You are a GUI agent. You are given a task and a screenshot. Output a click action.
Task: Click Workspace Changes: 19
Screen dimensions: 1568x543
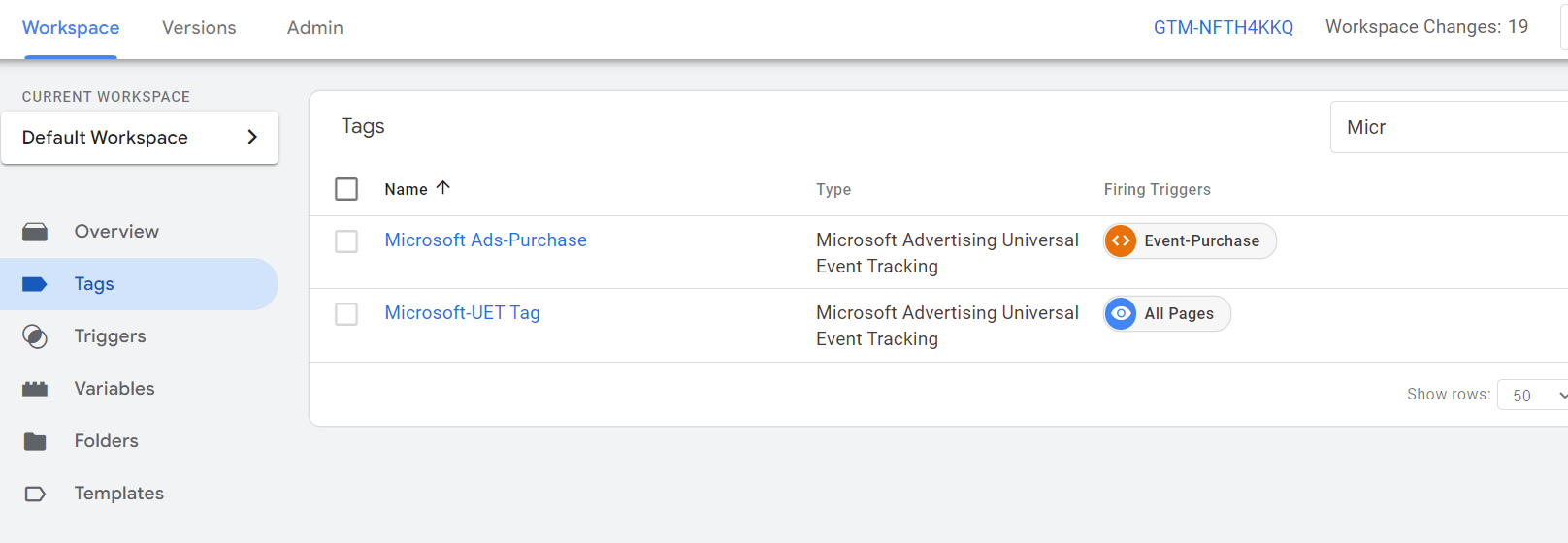pyautogui.click(x=1426, y=27)
